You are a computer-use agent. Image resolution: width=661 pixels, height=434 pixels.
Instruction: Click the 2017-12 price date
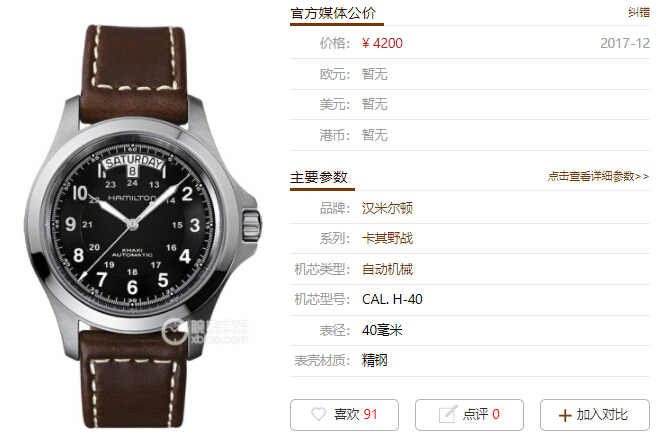tap(625, 43)
